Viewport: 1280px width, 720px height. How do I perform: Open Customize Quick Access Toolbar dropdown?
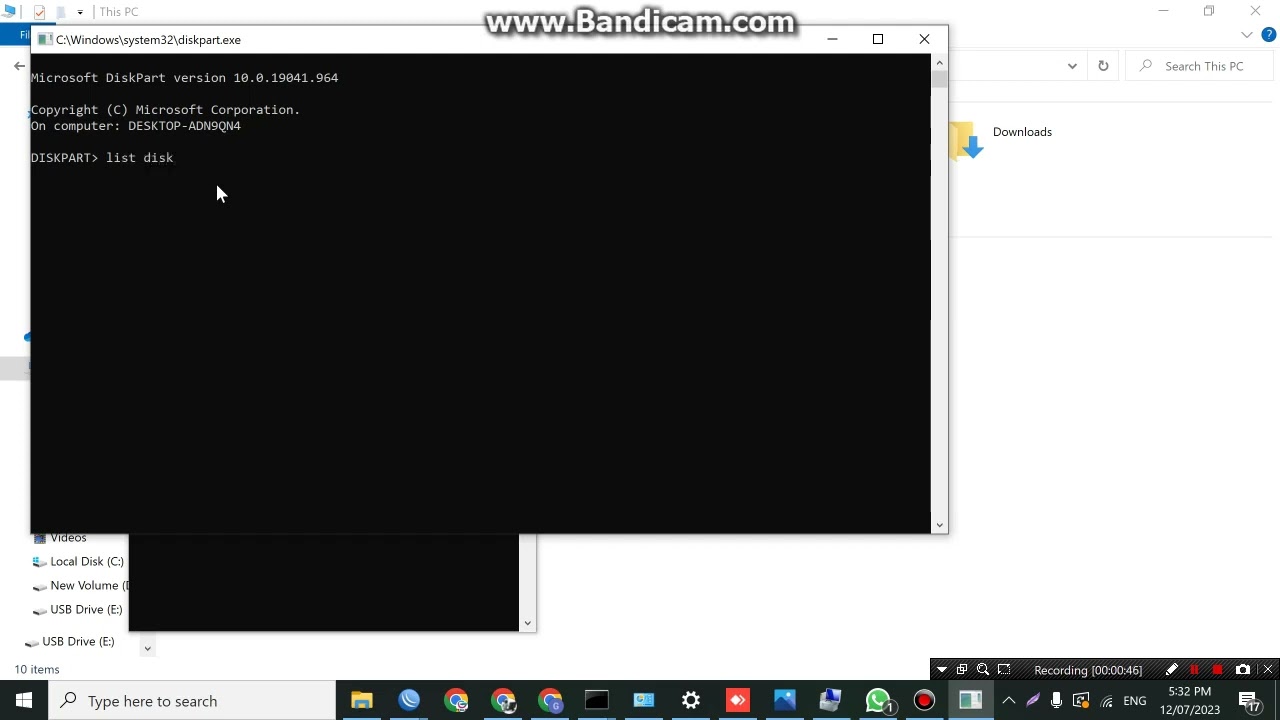click(x=80, y=12)
